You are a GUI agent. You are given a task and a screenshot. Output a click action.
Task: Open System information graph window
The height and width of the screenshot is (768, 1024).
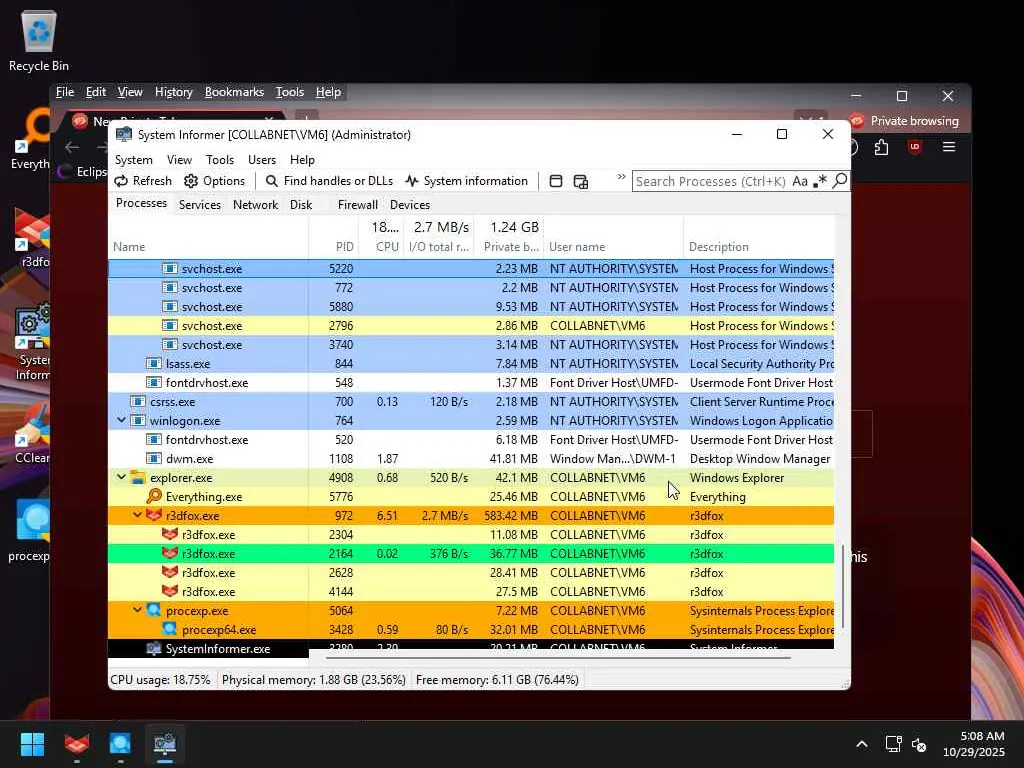pyautogui.click(x=466, y=181)
